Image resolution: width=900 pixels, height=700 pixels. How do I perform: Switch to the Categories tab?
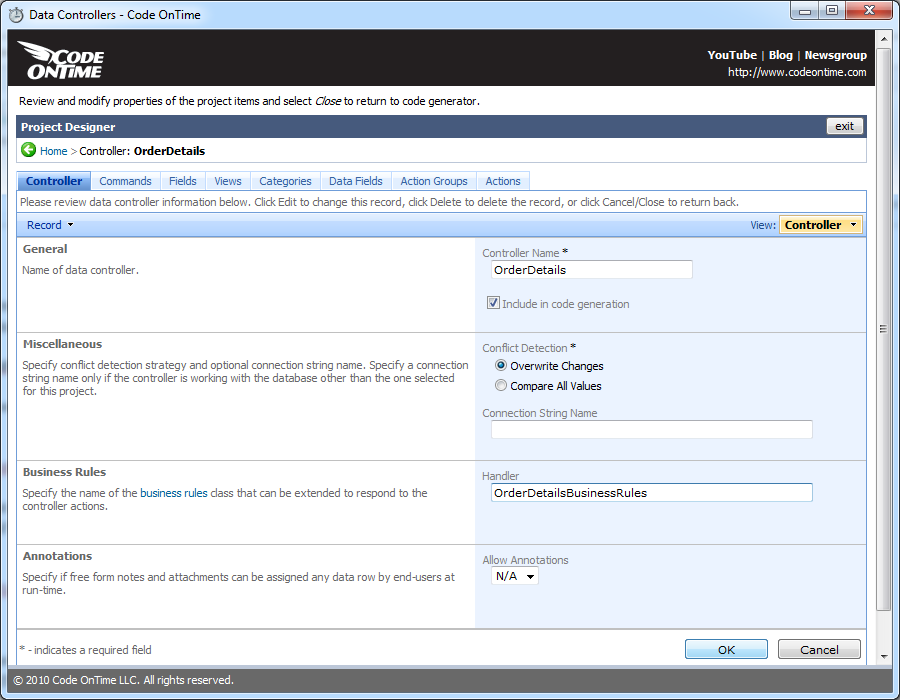click(x=285, y=181)
